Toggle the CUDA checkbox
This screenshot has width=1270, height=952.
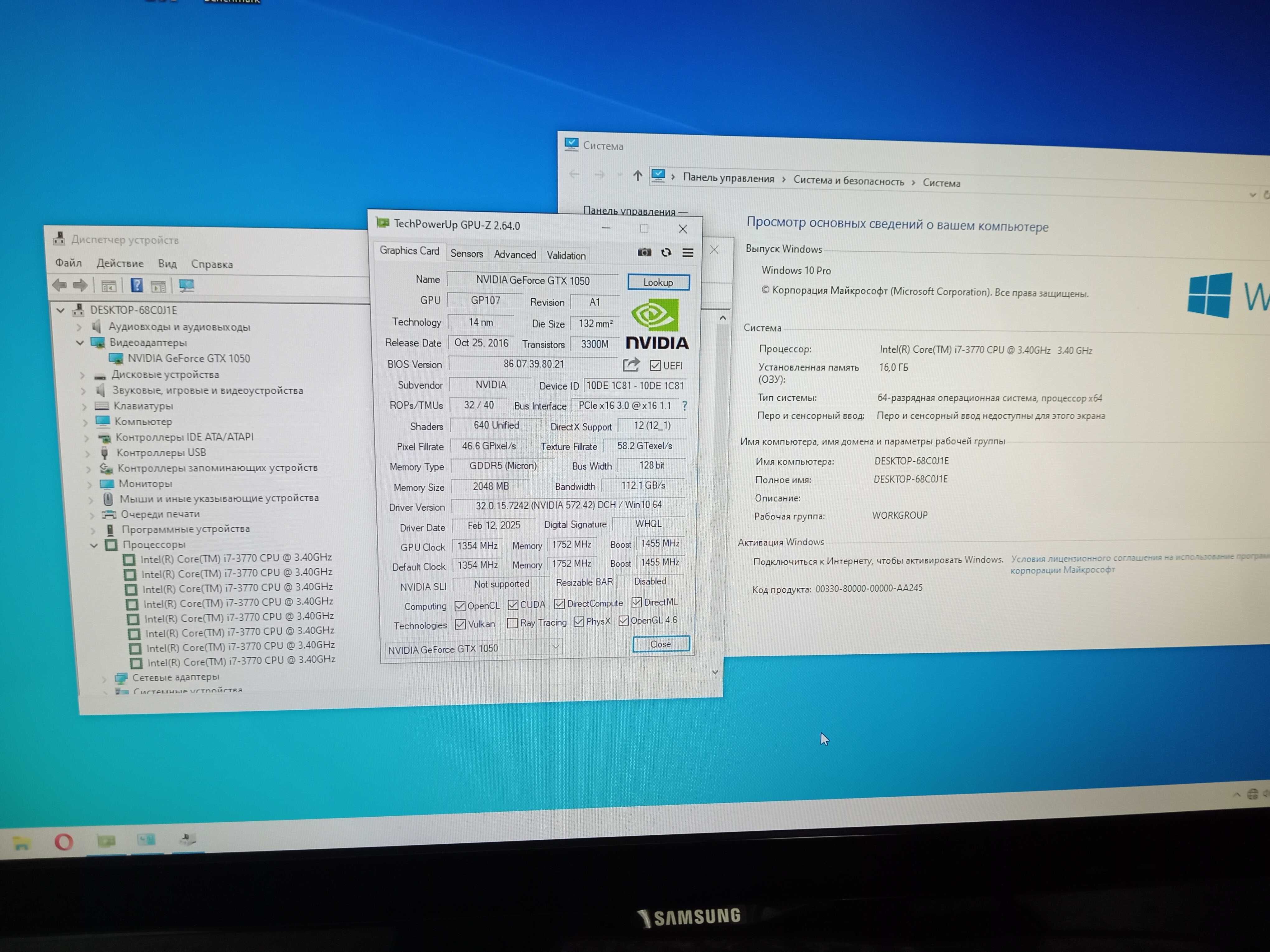point(513,605)
